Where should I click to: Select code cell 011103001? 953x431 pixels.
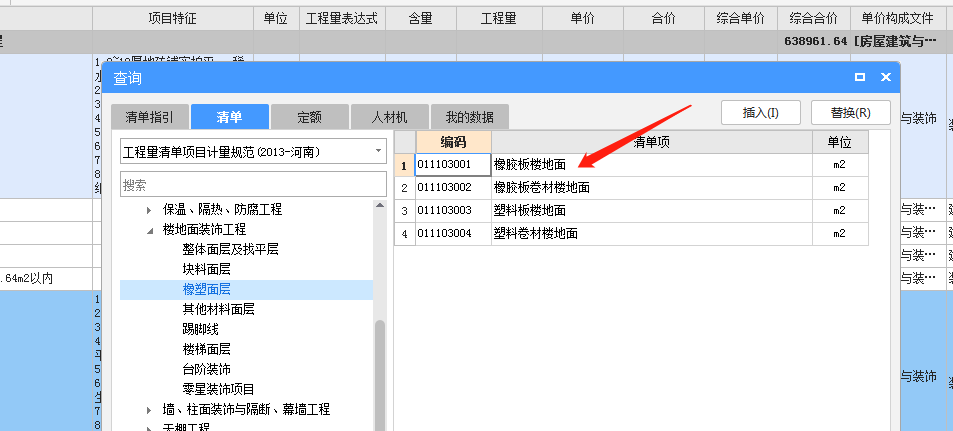[453, 165]
